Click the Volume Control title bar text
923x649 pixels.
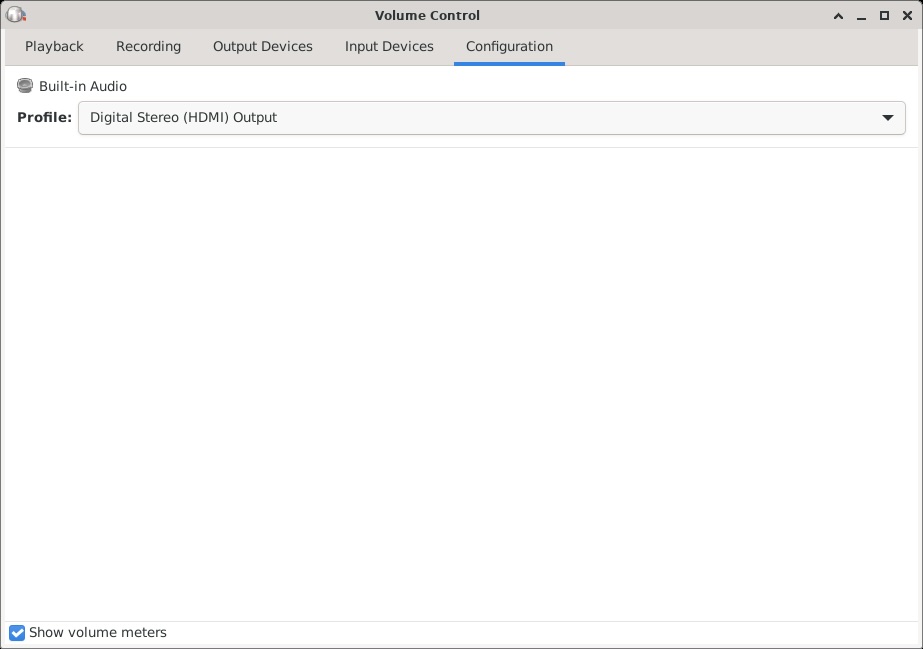tap(427, 15)
